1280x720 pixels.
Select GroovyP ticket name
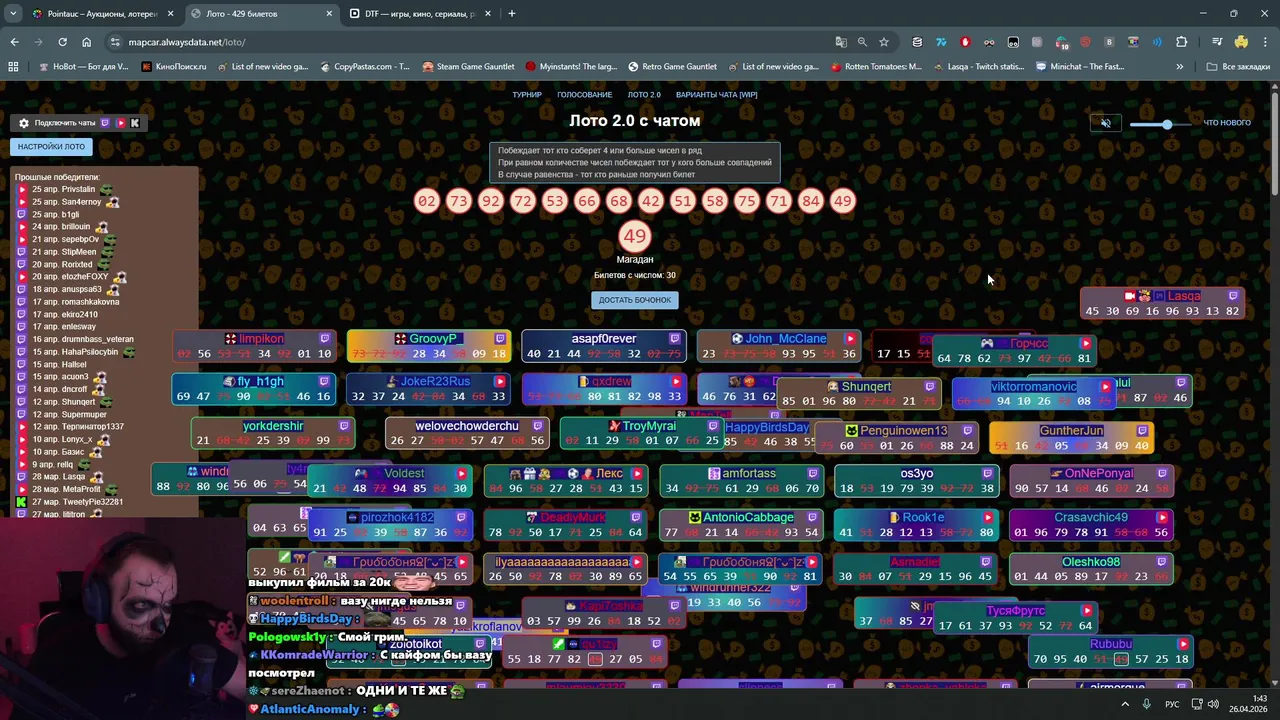(432, 339)
